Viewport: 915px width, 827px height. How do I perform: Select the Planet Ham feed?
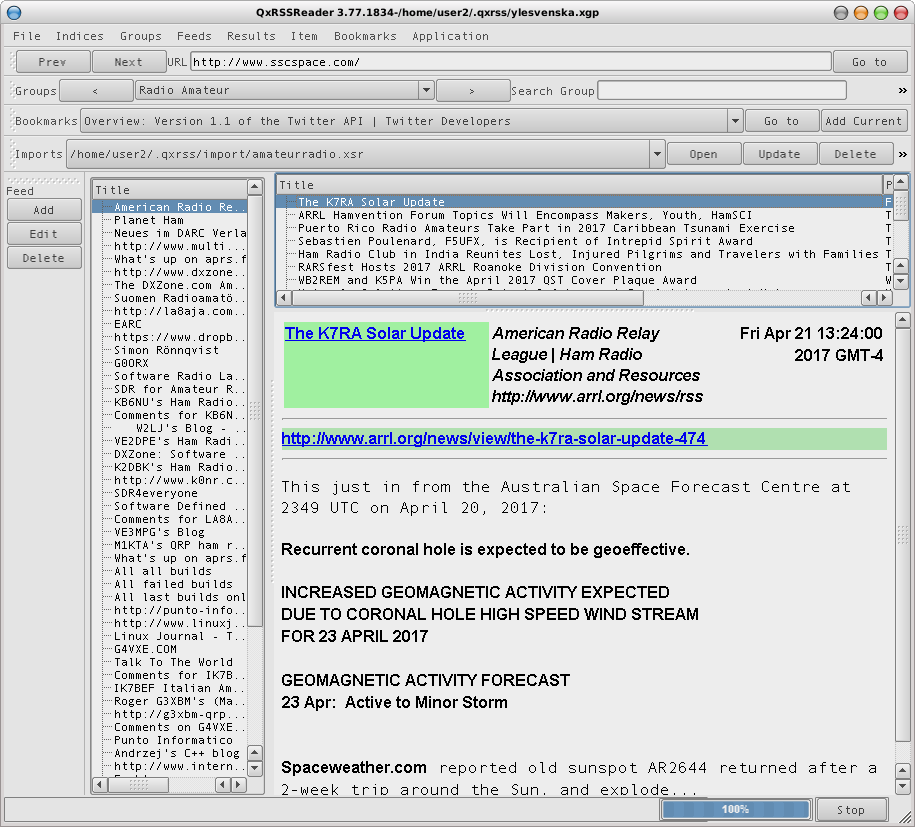[x=148, y=220]
